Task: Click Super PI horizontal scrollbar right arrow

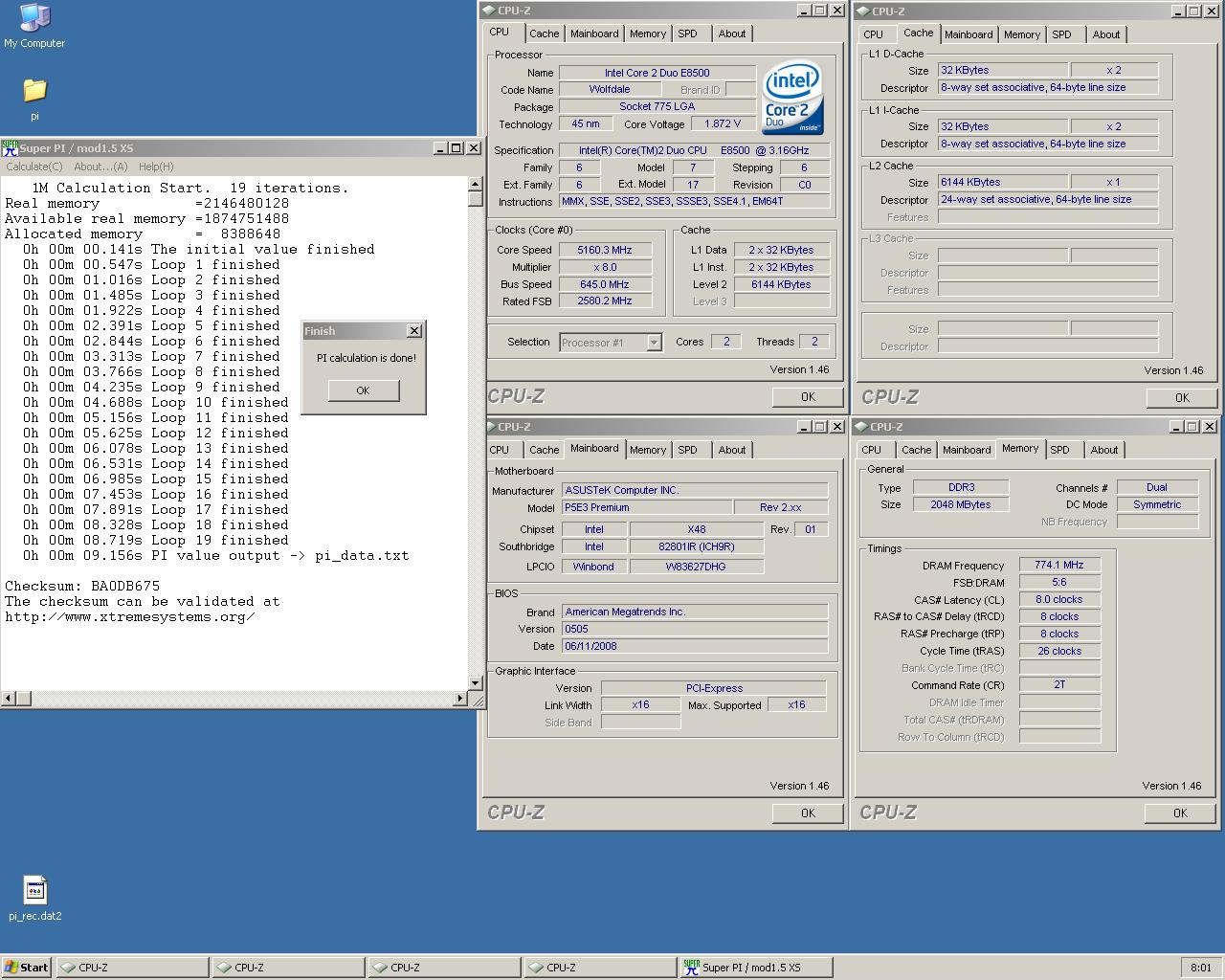Action: click(459, 700)
